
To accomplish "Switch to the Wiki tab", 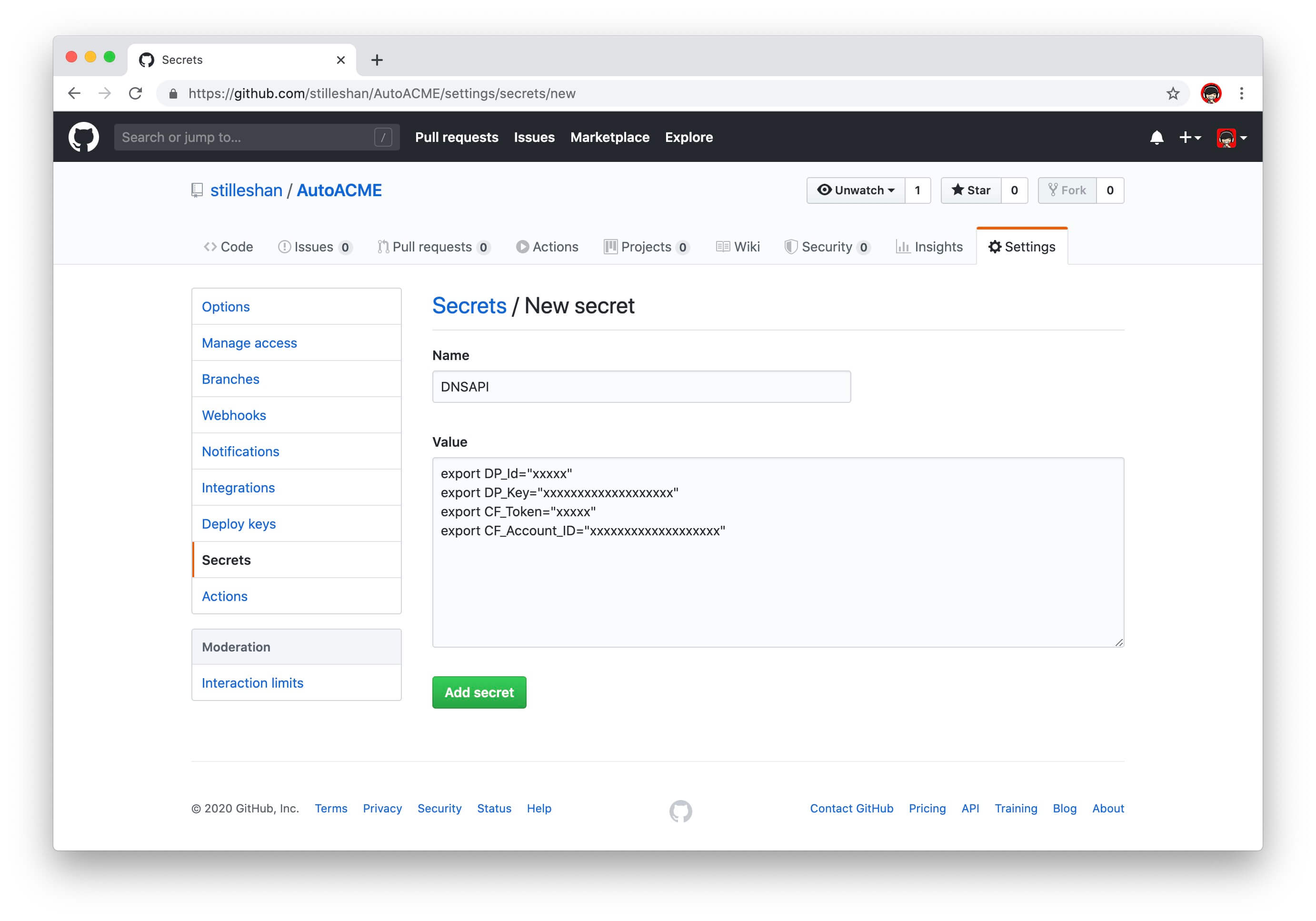I will tap(738, 247).
